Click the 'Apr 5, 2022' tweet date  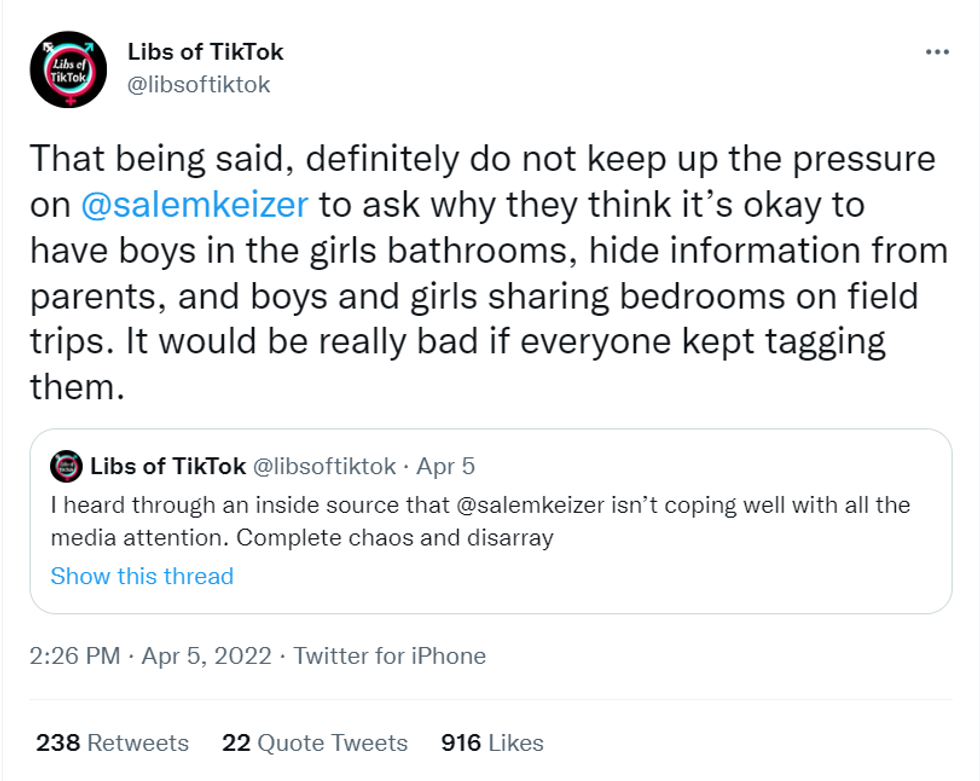point(206,656)
